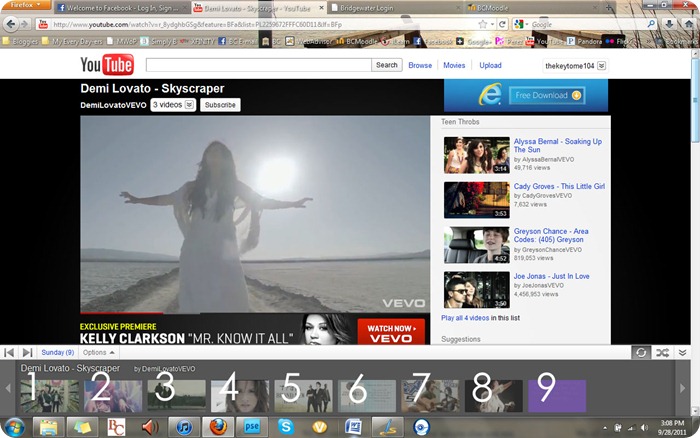Skip to next video in playlist bar
This screenshot has height=438, width=700.
point(27,352)
